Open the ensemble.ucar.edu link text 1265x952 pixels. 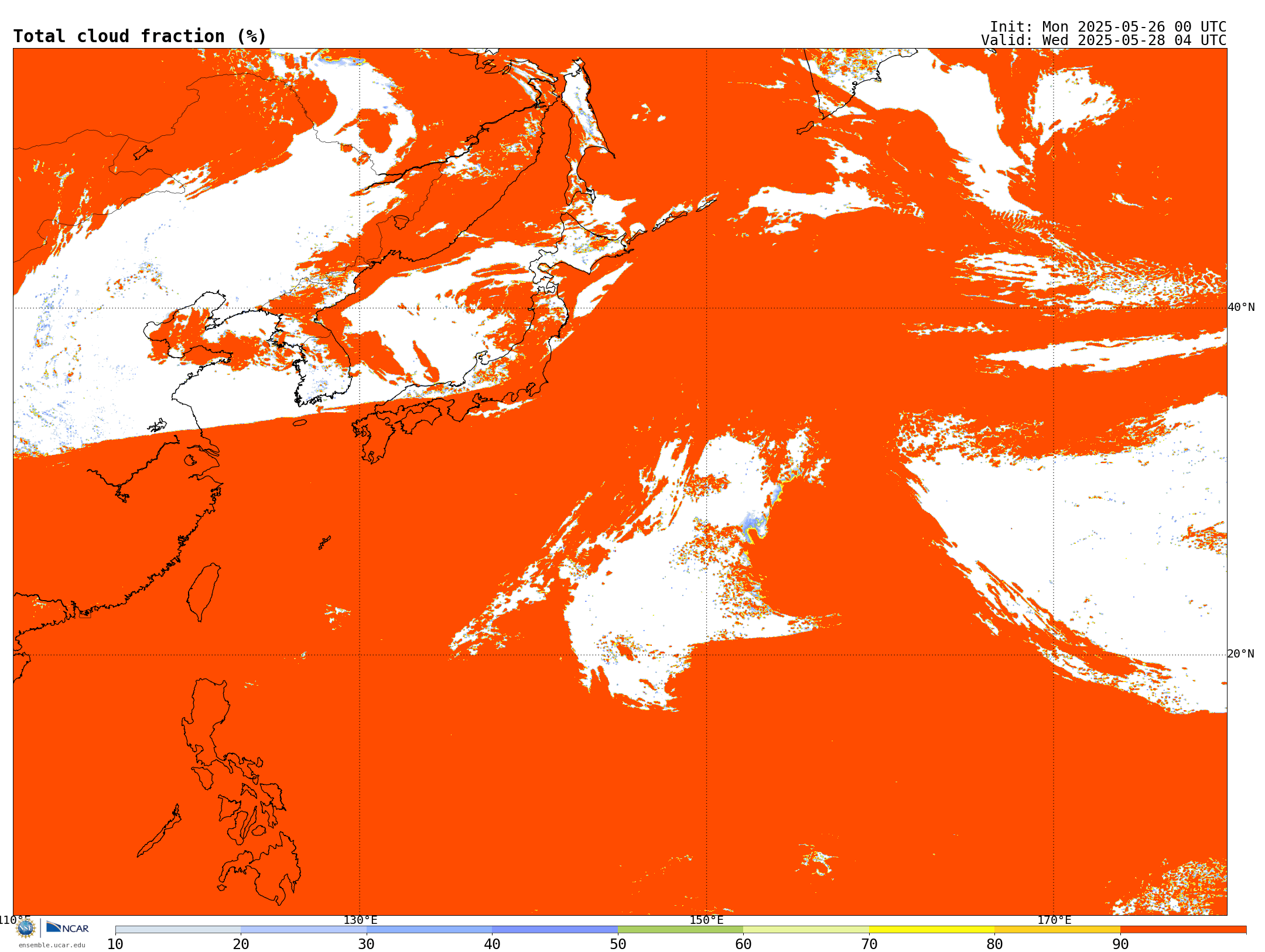[x=52, y=945]
